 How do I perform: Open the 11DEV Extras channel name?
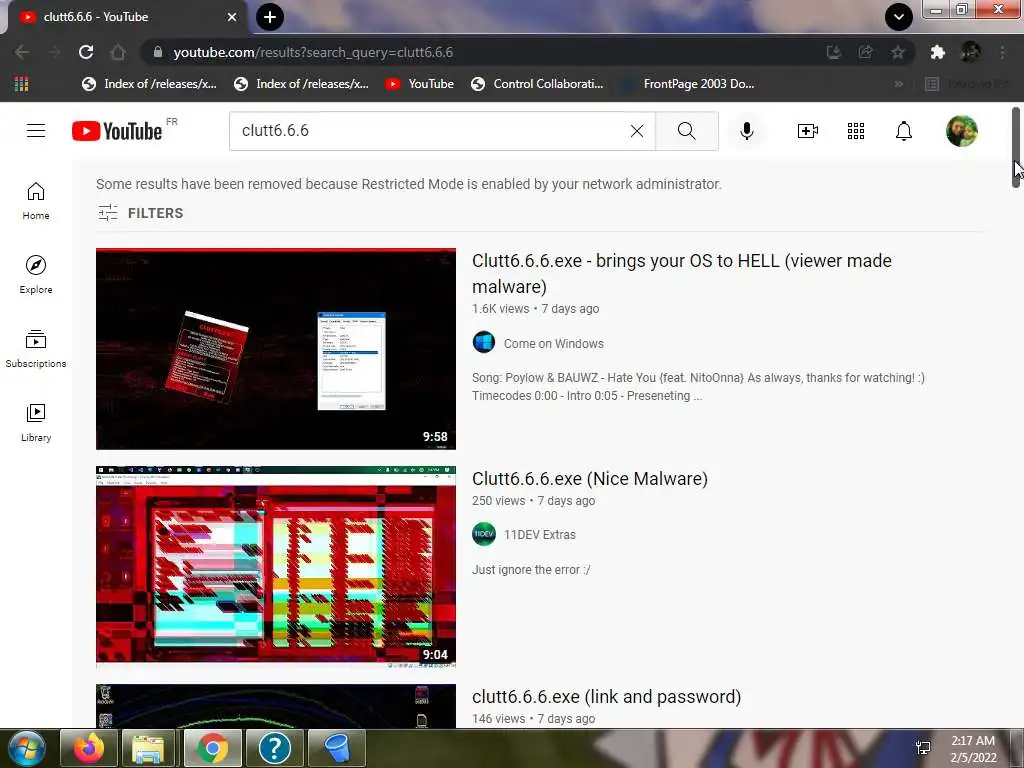point(539,535)
